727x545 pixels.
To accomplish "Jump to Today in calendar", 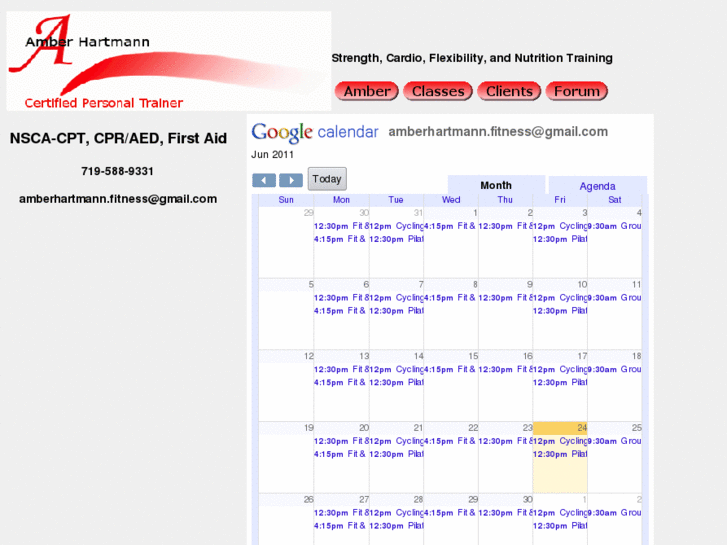I will [x=327, y=179].
